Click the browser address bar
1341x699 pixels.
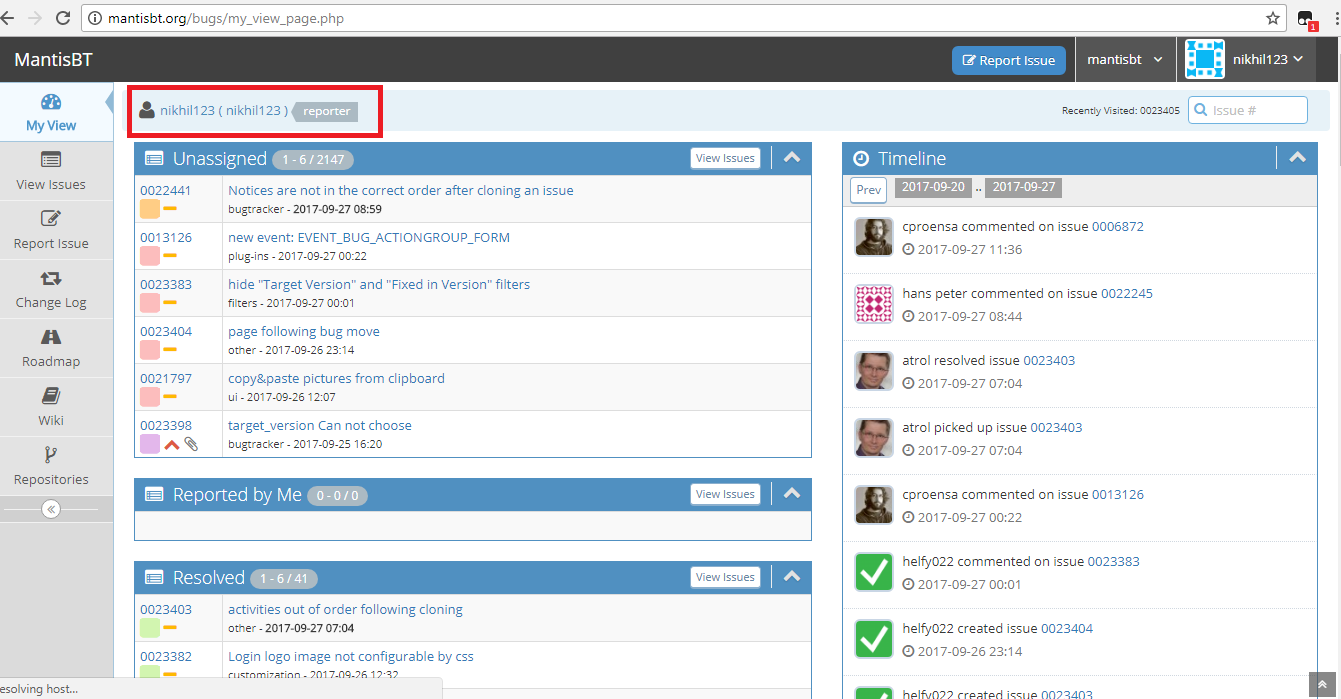(x=684, y=18)
